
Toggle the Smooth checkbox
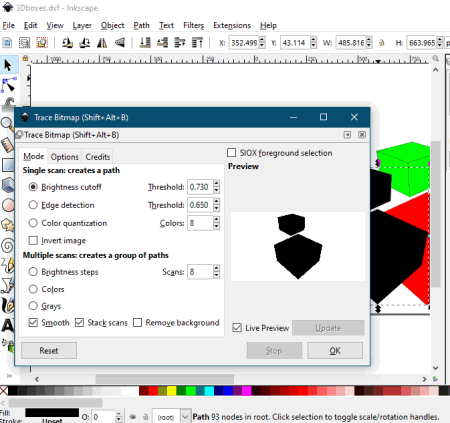(33, 323)
